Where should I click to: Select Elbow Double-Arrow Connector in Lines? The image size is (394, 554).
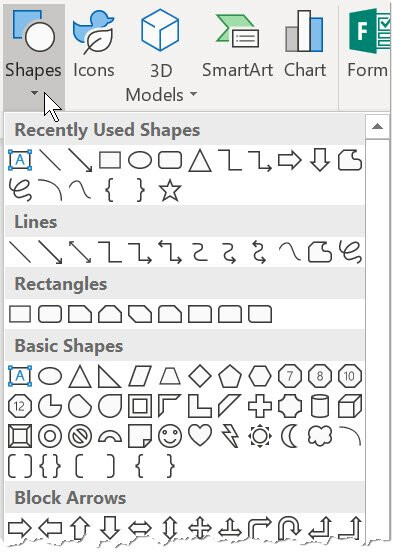170,252
